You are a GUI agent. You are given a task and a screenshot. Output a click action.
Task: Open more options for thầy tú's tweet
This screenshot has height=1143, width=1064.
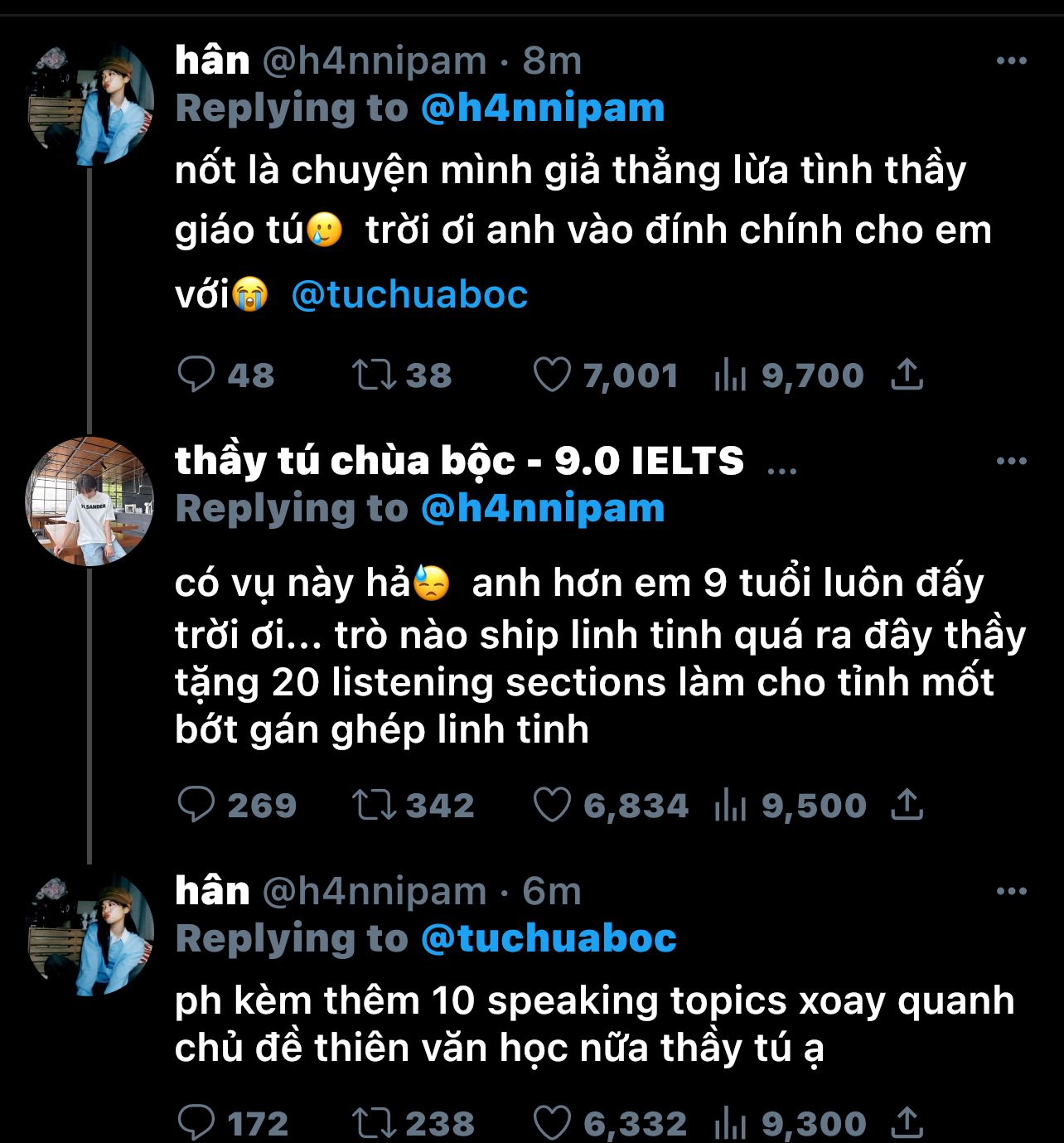tap(1011, 461)
